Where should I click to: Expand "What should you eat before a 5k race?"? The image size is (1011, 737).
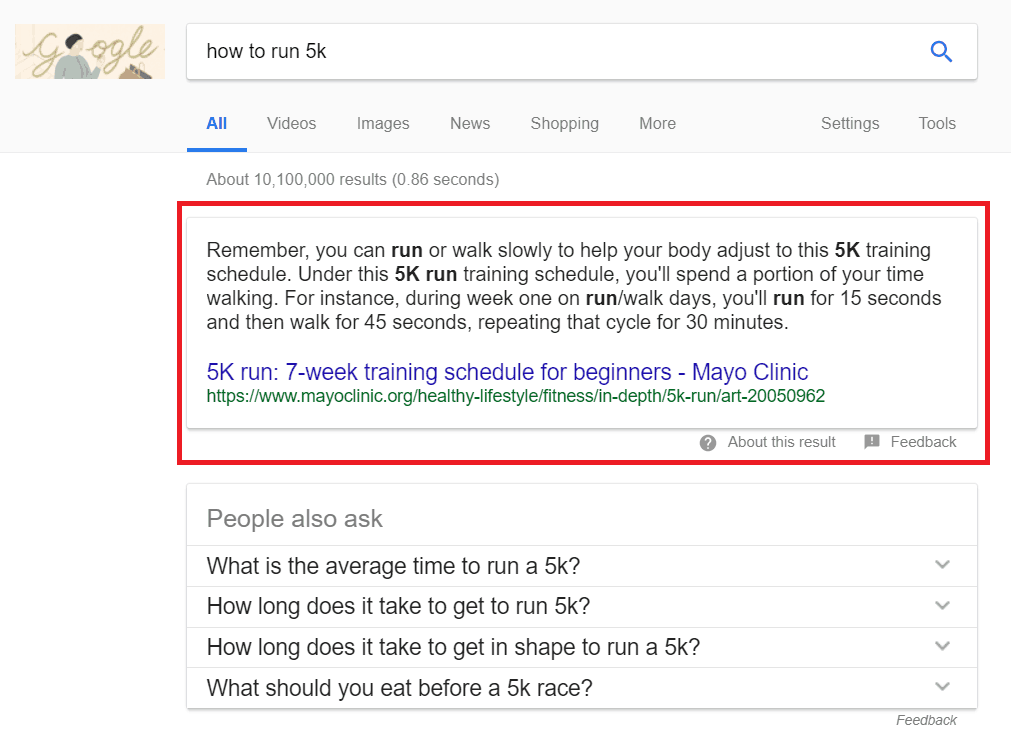[941, 687]
